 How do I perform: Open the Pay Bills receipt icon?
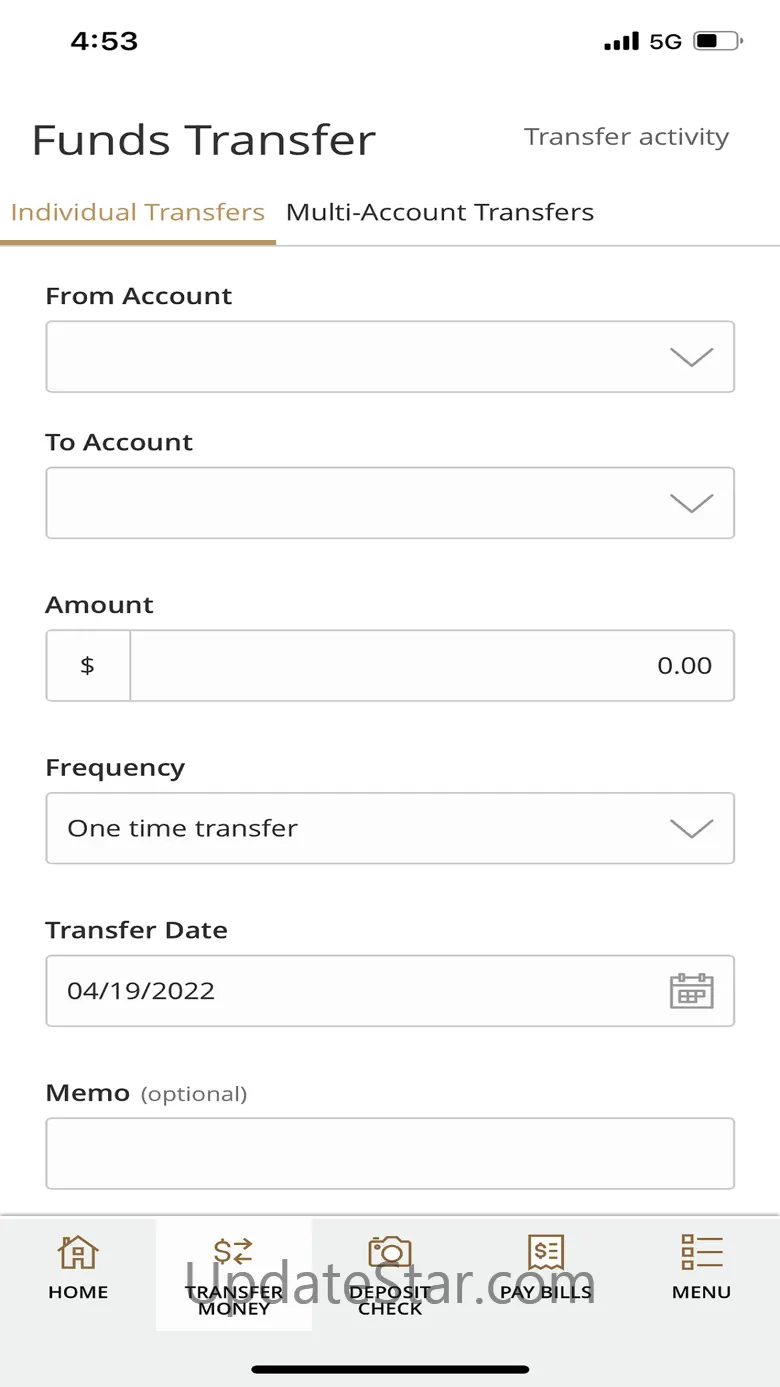[546, 1252]
